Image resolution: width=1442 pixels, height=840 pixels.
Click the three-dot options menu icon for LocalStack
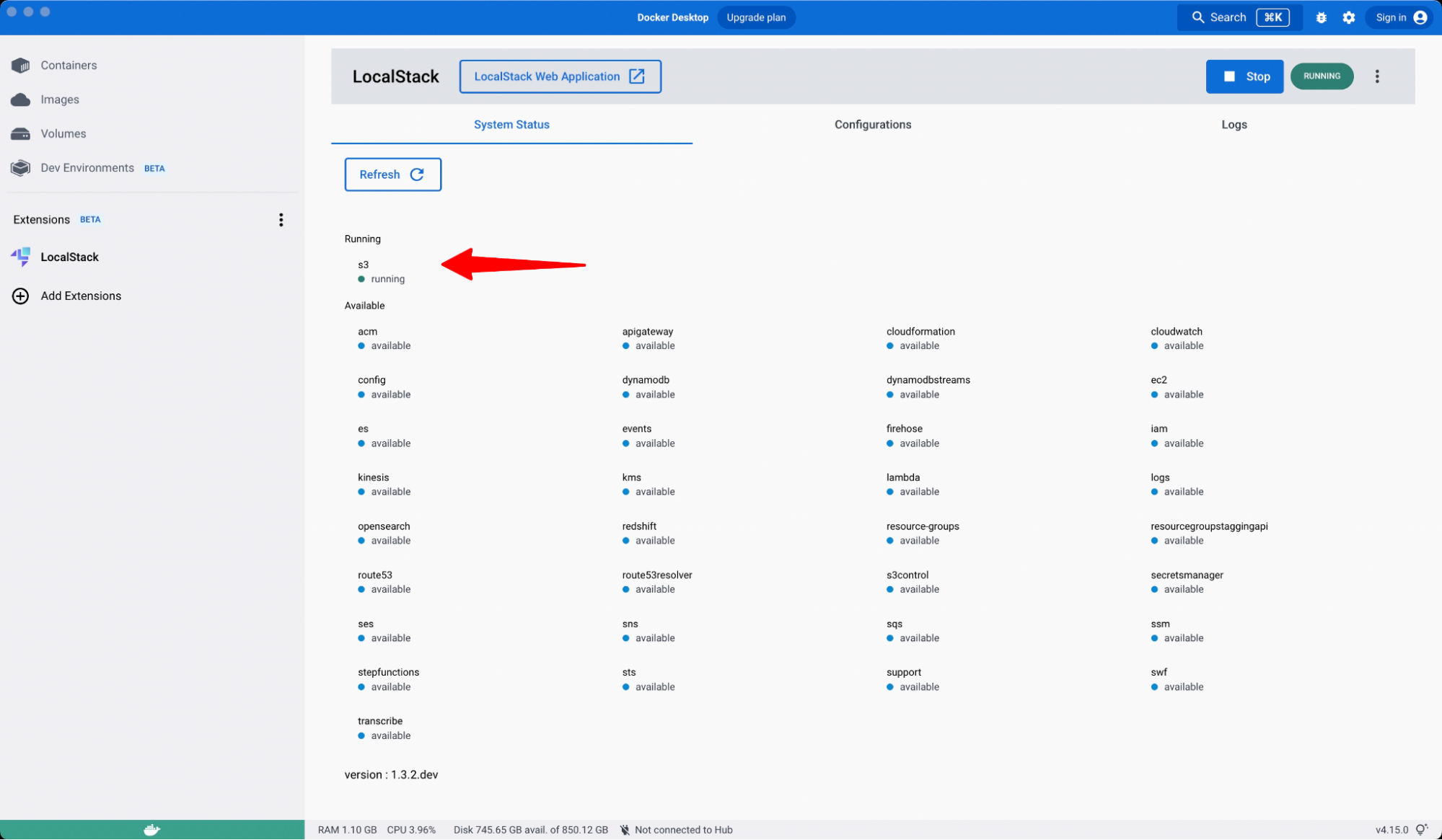pos(1378,76)
